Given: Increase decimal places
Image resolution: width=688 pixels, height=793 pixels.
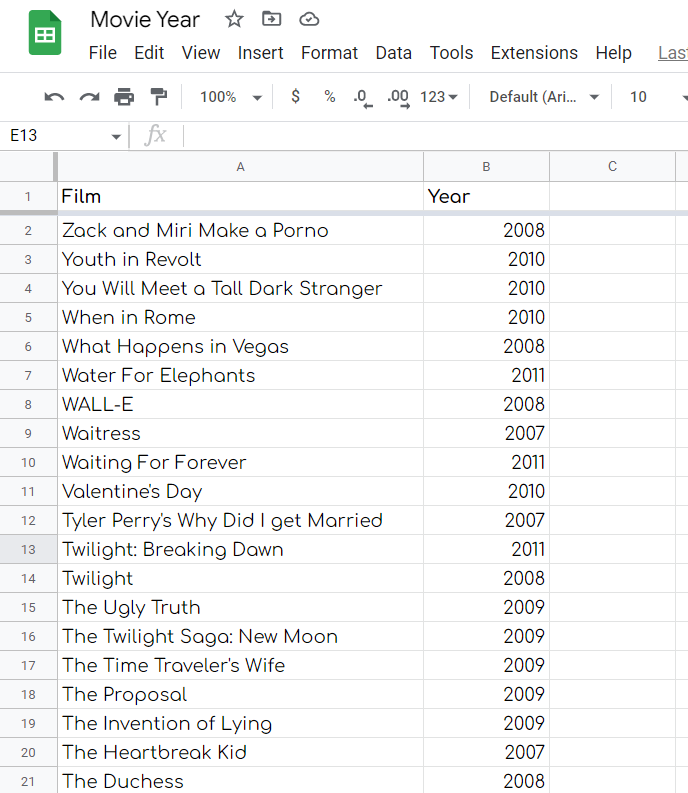Looking at the screenshot, I should point(398,97).
